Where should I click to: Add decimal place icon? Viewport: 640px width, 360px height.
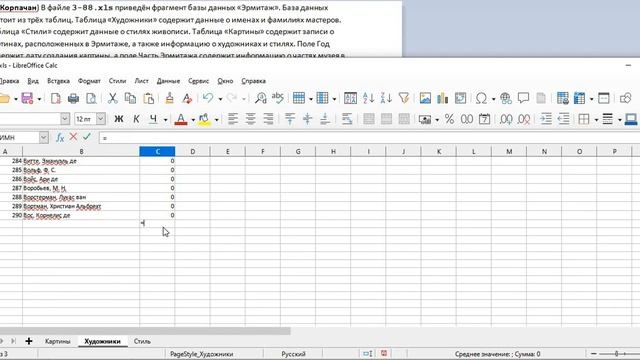(x=506, y=119)
